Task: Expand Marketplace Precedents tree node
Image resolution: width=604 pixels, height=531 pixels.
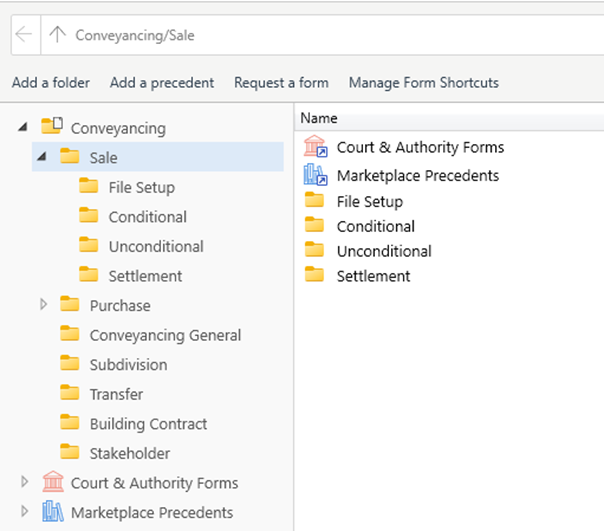Action: click(25, 511)
